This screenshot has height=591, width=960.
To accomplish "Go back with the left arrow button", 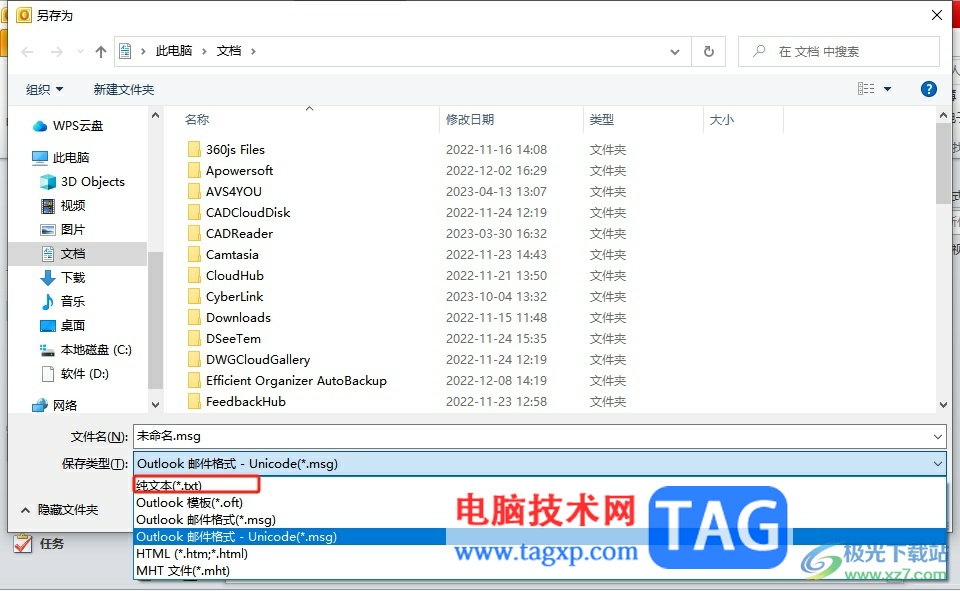I will [x=27, y=52].
